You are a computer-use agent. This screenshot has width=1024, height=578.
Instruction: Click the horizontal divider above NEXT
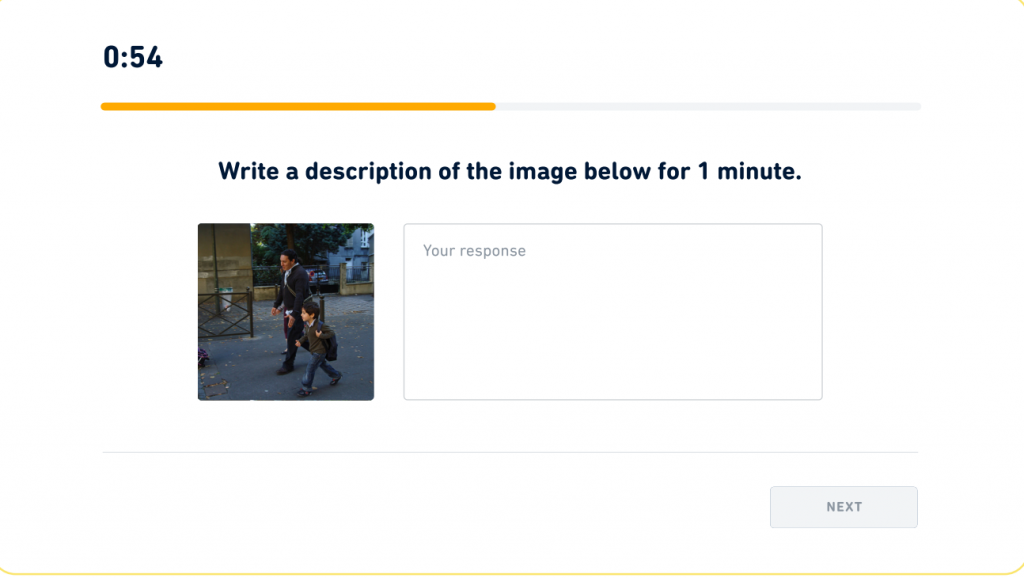pyautogui.click(x=510, y=453)
